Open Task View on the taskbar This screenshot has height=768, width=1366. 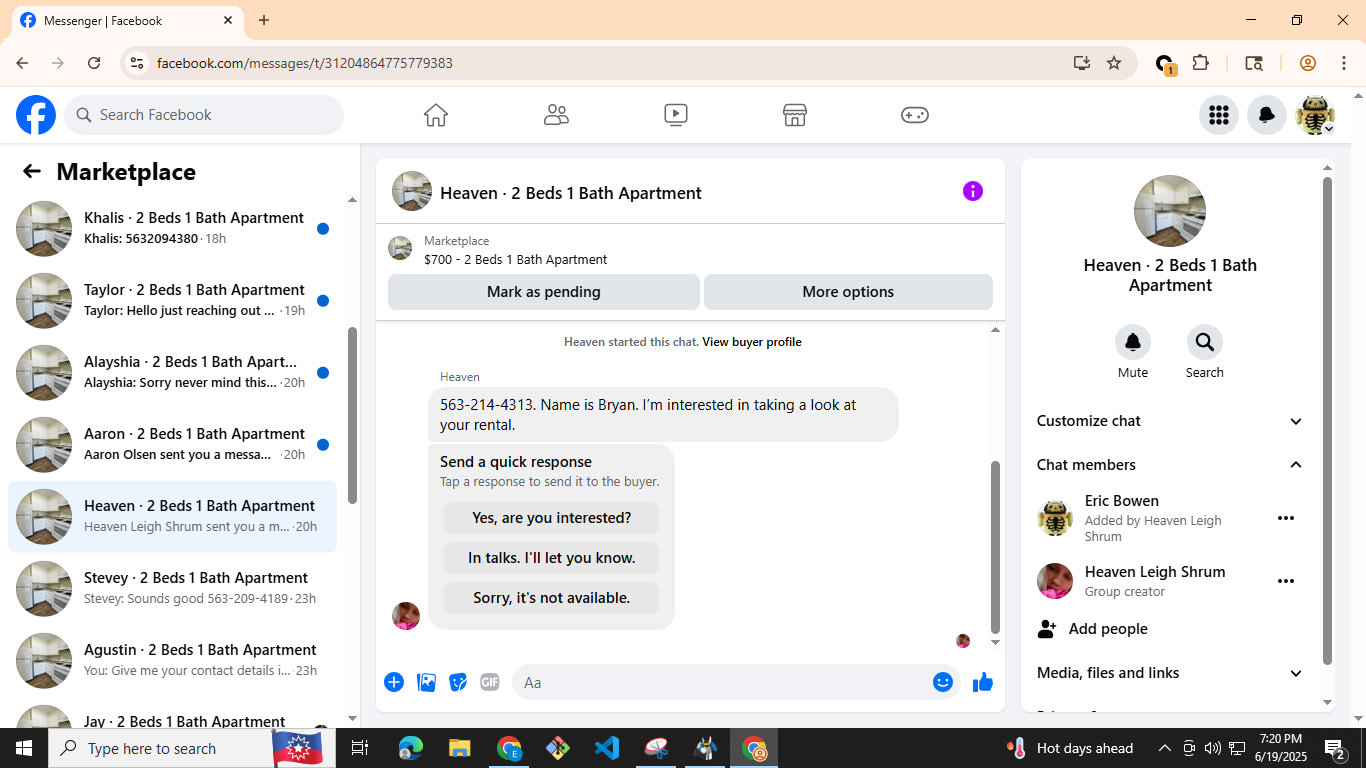pos(360,748)
